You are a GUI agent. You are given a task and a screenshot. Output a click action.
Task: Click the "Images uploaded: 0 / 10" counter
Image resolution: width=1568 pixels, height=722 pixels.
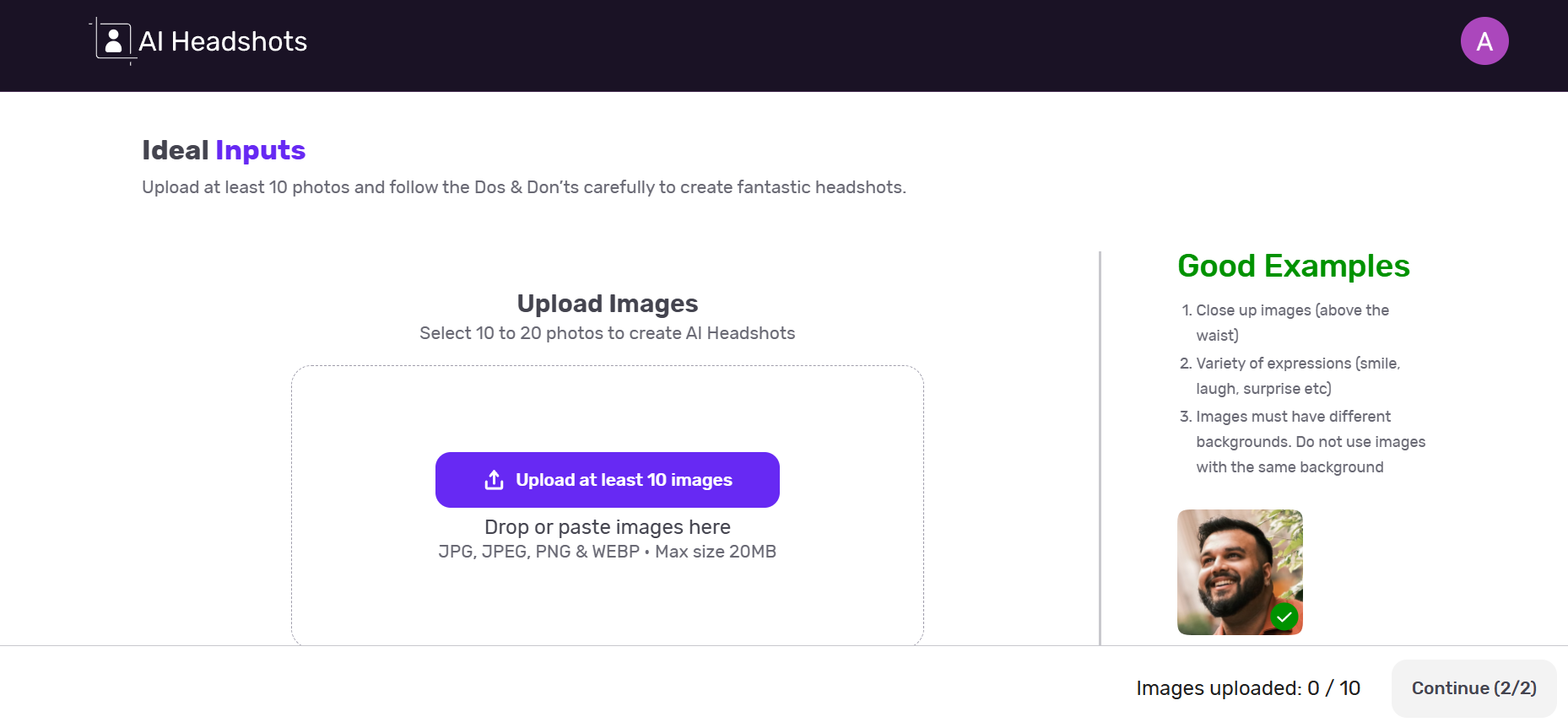point(1247,688)
